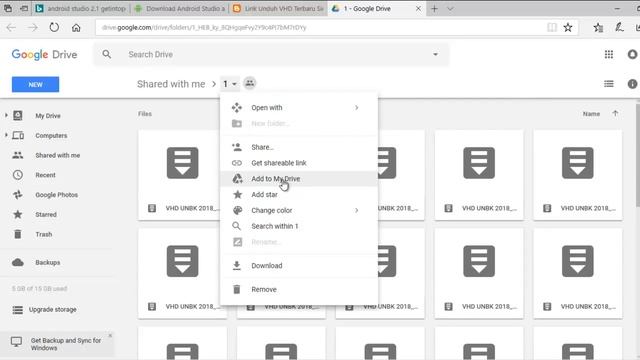
Task: Click the search magnifier icon
Action: [107, 54]
